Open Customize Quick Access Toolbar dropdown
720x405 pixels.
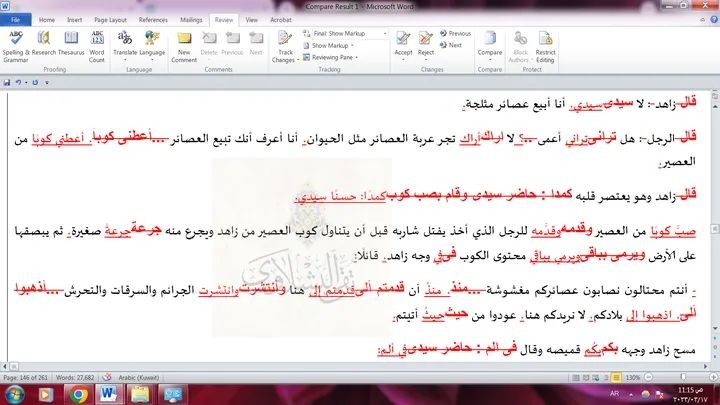click(47, 83)
